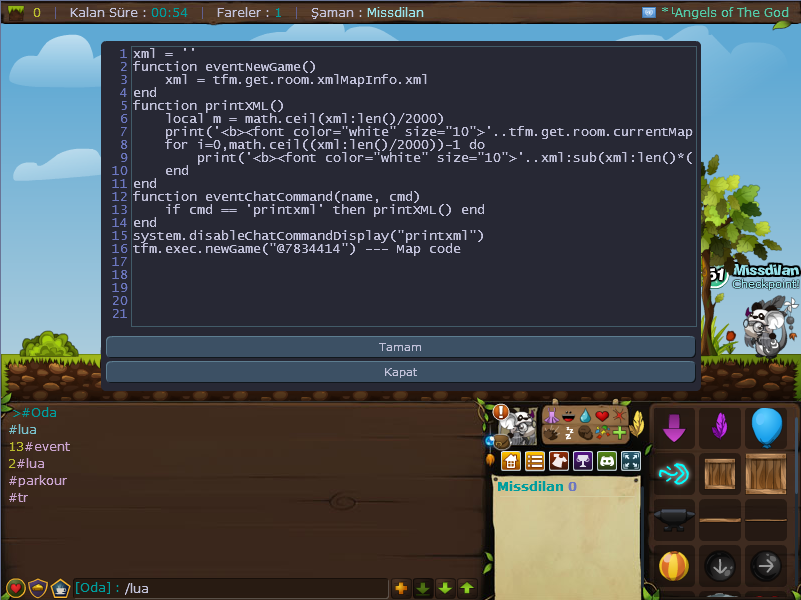Switch to the #lua chat channel
The height and width of the screenshot is (600, 801).
22,429
